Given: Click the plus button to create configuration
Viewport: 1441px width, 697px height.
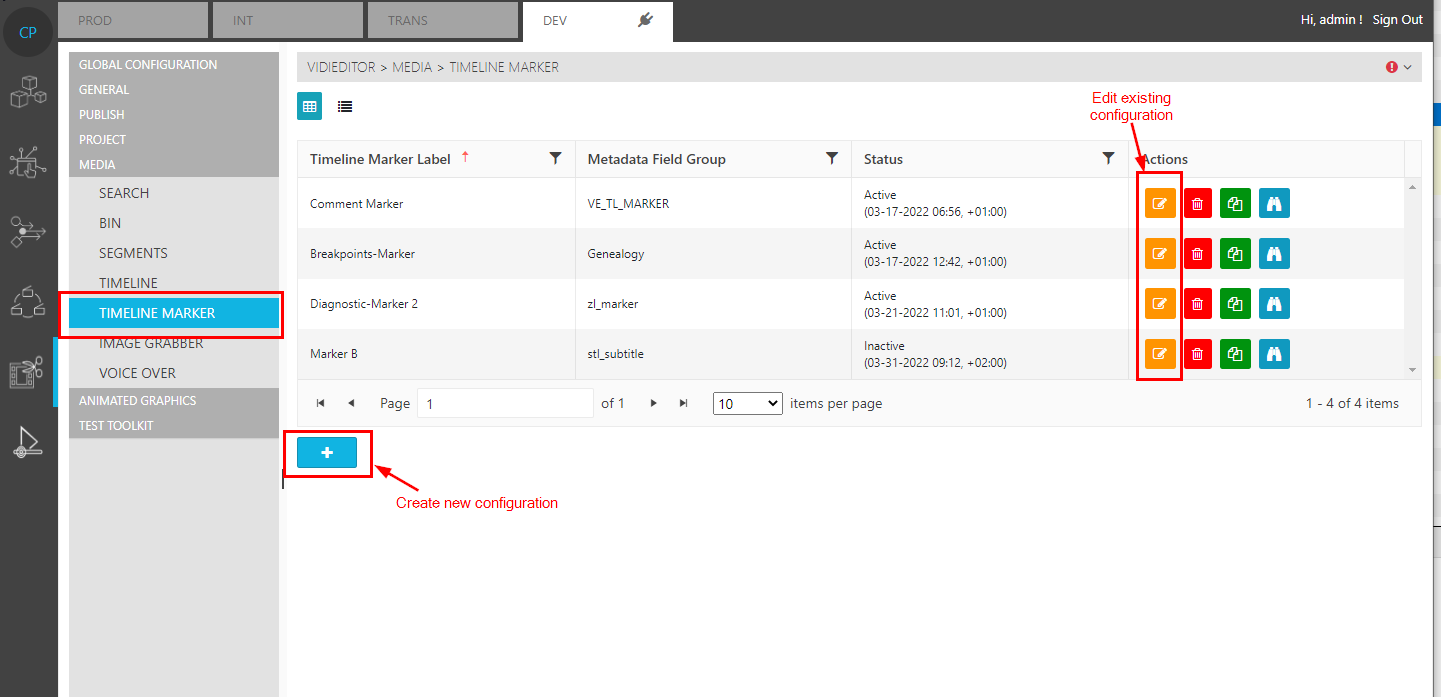Looking at the screenshot, I should [x=327, y=453].
